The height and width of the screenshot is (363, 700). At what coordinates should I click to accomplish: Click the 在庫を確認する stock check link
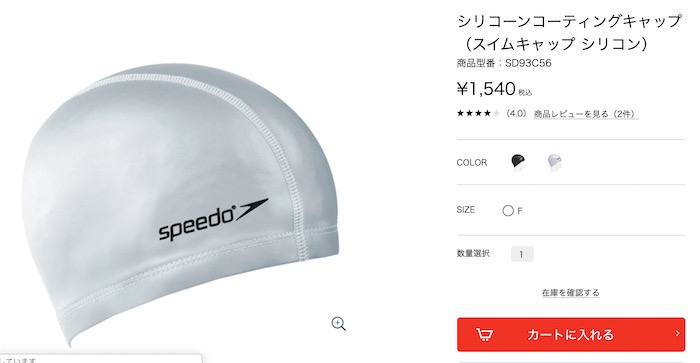(x=571, y=293)
